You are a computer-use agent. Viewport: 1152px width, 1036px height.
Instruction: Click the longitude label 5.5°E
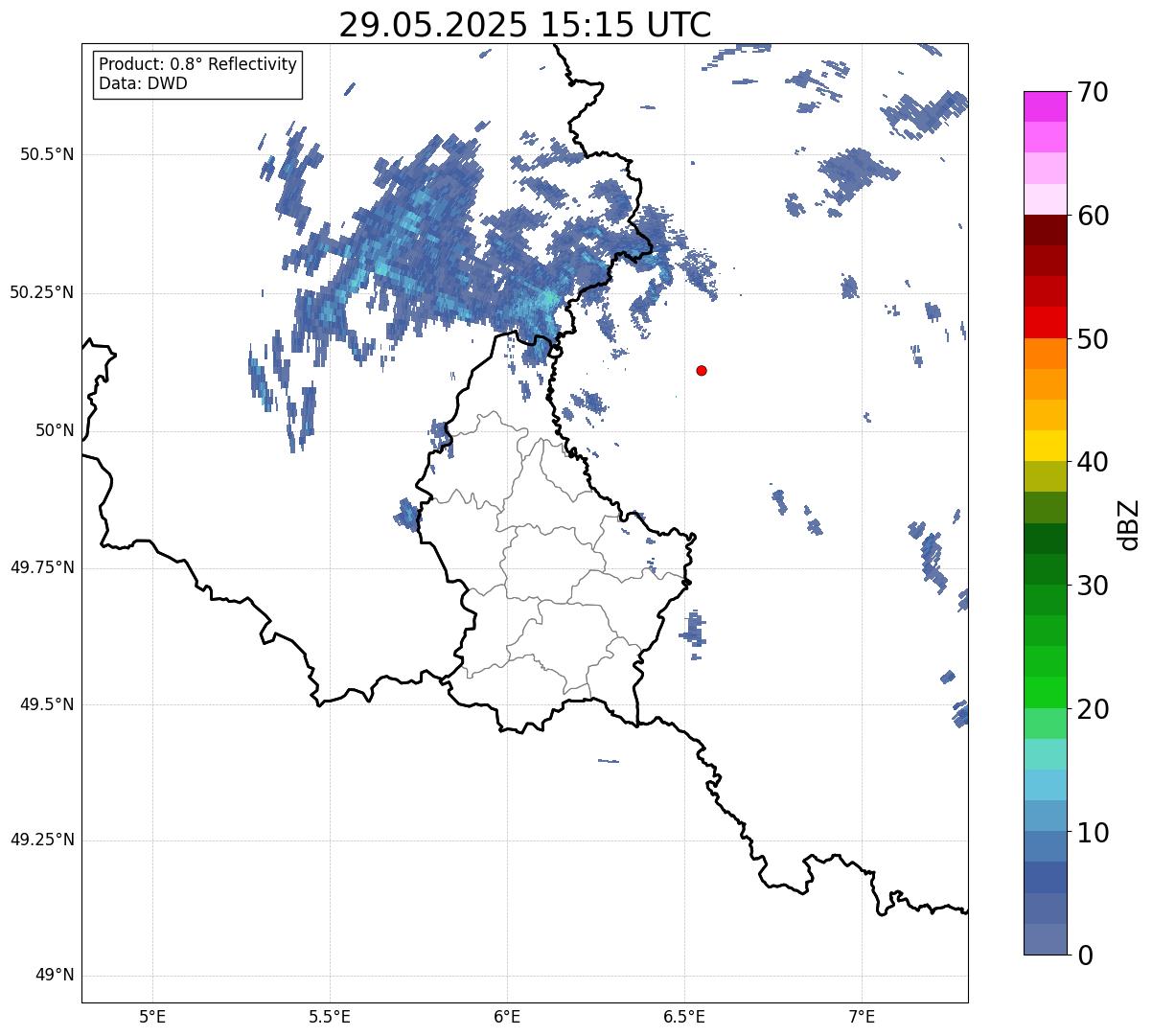click(x=330, y=1017)
